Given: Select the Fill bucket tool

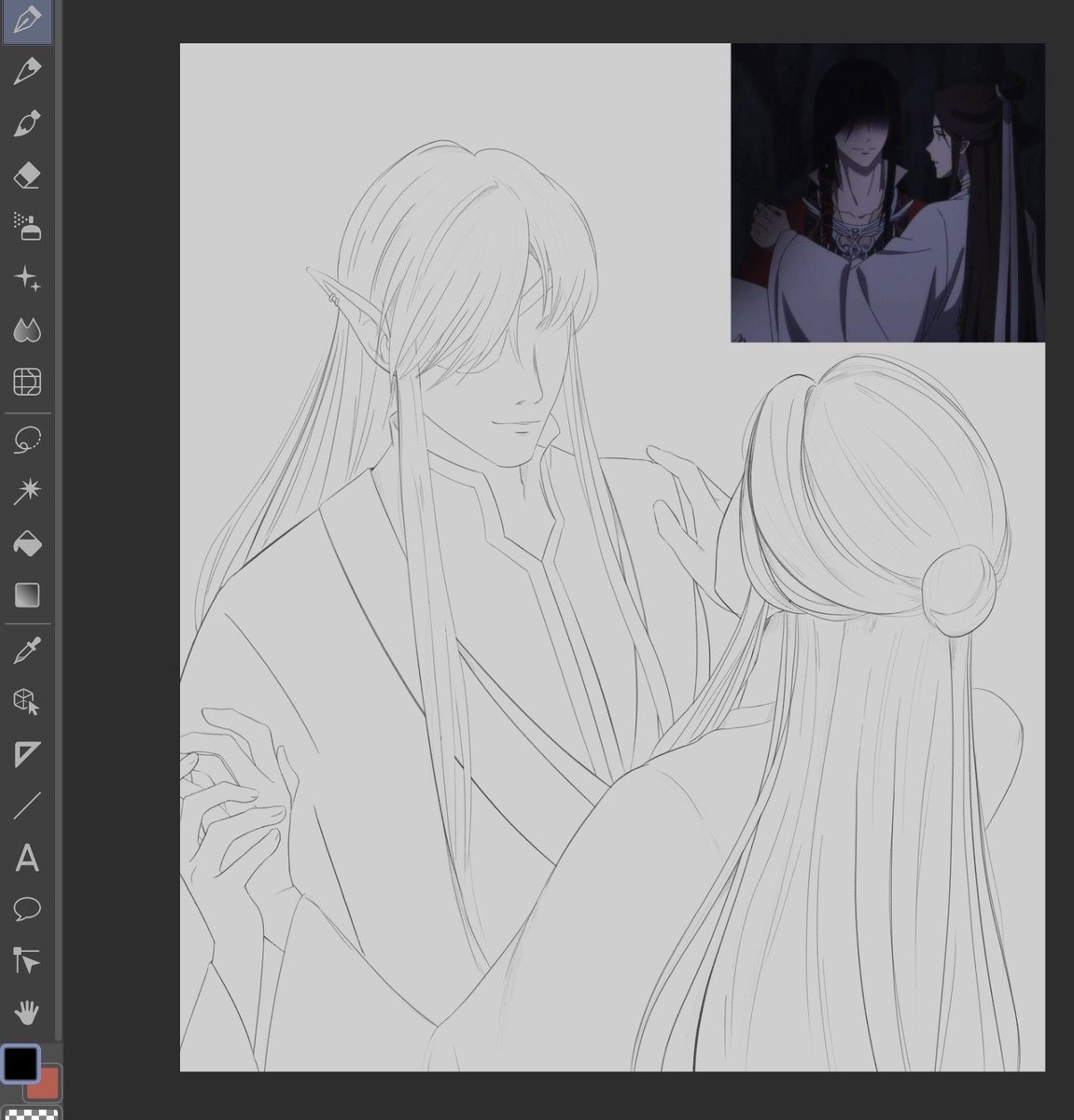Looking at the screenshot, I should click(x=27, y=543).
